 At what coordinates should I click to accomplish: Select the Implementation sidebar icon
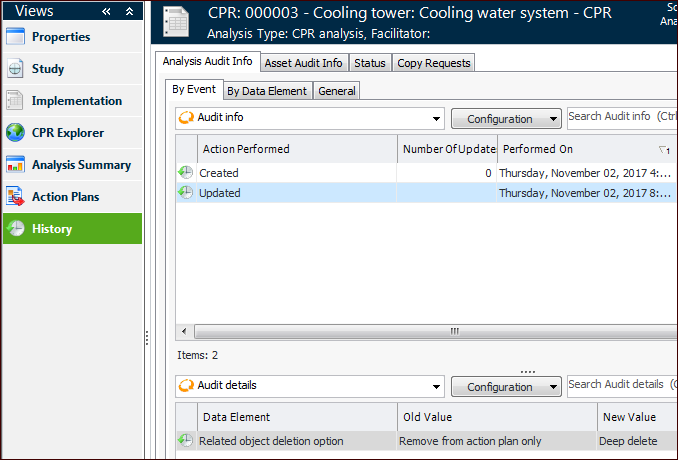[15, 101]
